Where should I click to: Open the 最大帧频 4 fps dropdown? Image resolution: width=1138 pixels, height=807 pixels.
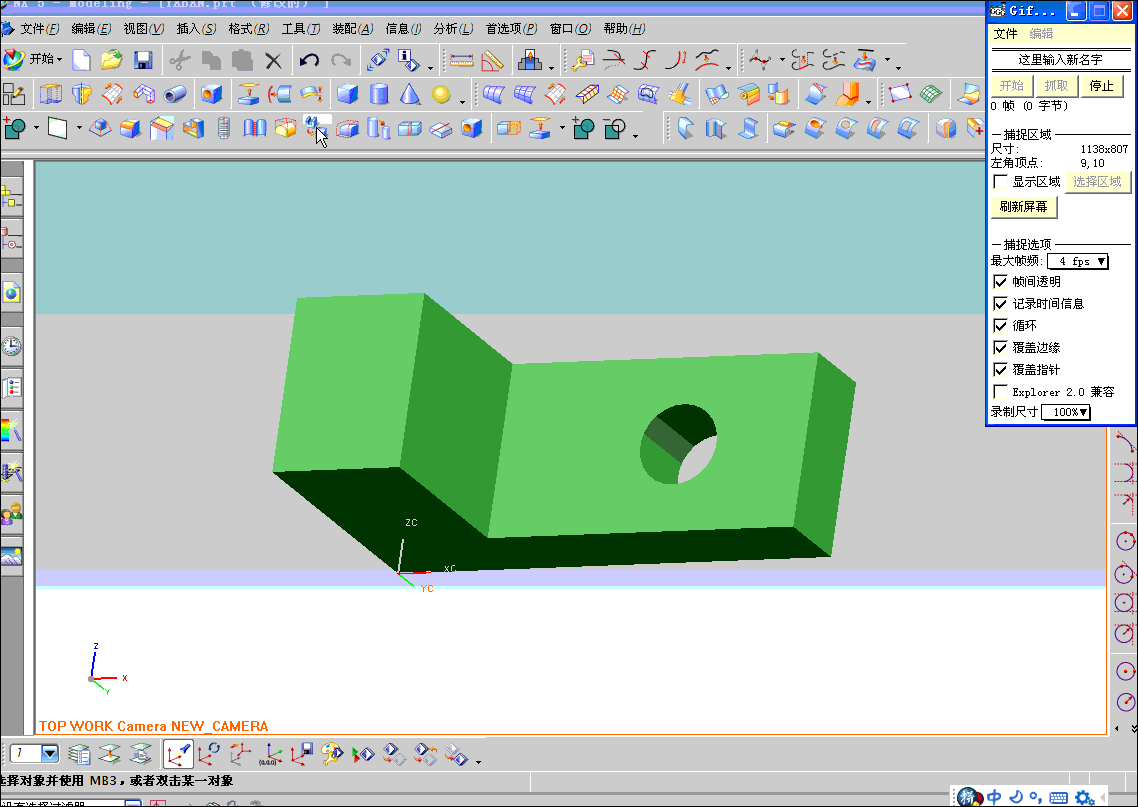pyautogui.click(x=1078, y=261)
